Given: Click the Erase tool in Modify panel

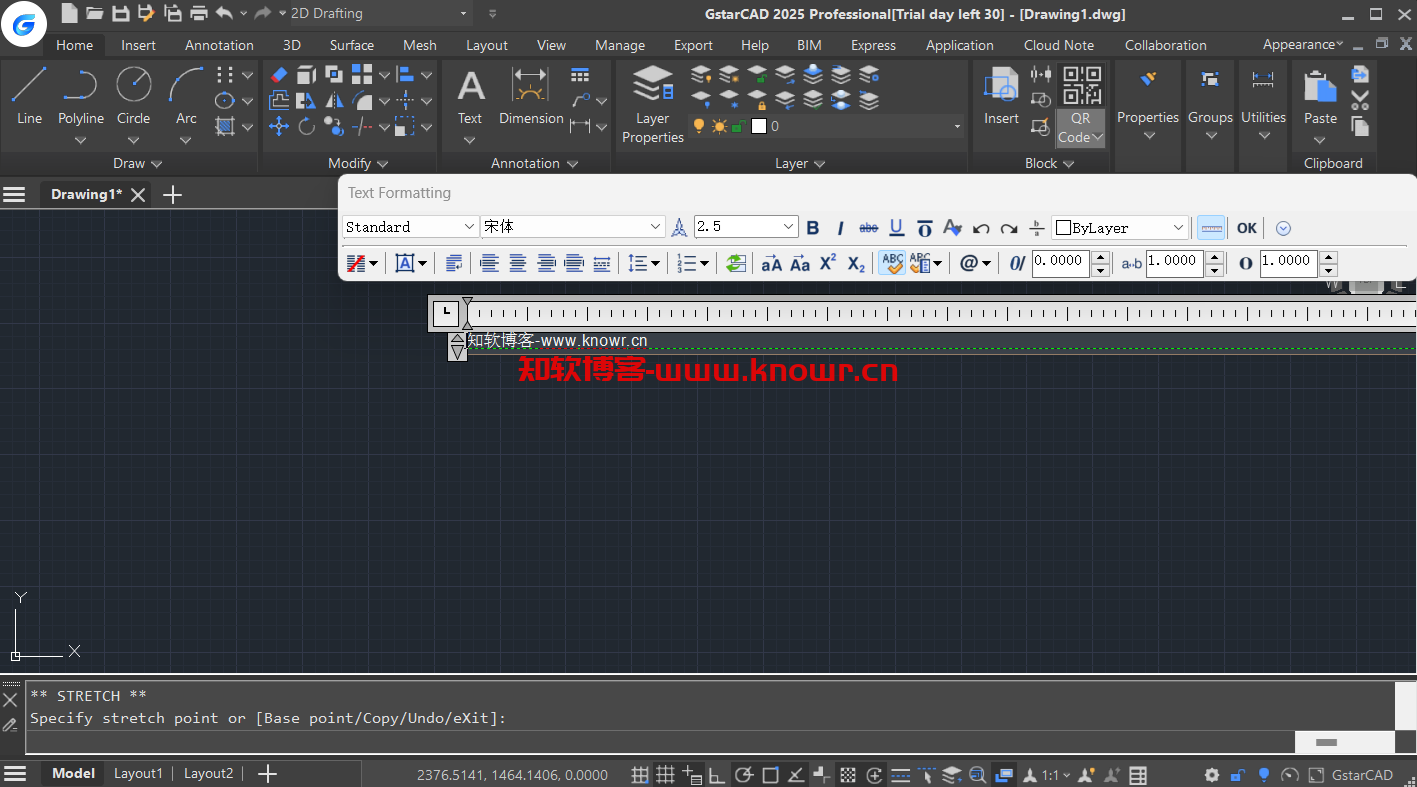Looking at the screenshot, I should pyautogui.click(x=279, y=75).
